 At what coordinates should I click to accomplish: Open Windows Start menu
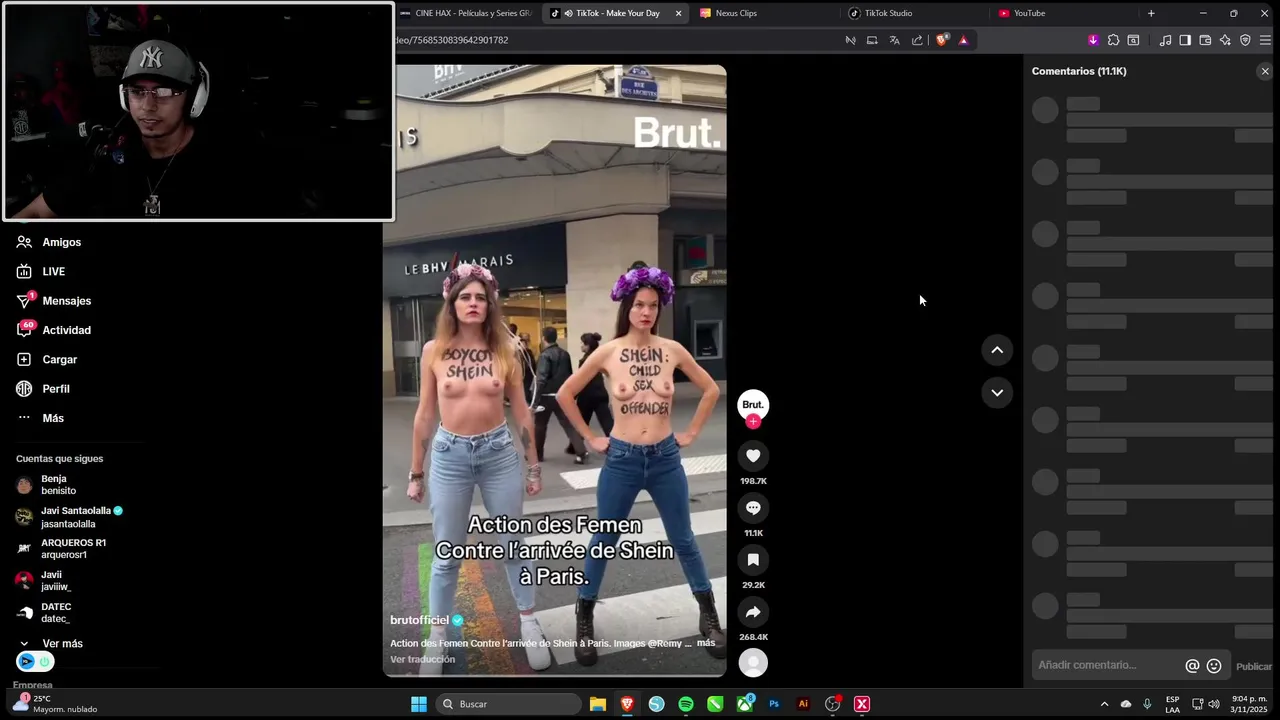point(419,704)
